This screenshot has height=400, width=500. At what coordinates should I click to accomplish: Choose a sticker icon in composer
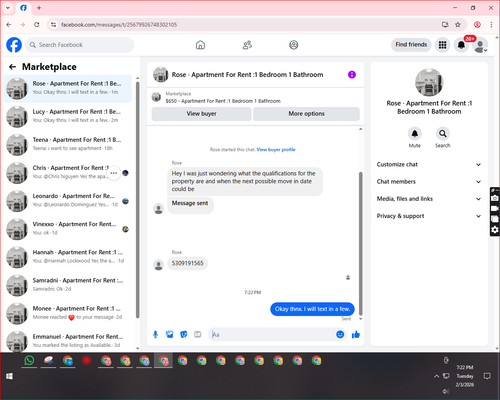pos(184,334)
